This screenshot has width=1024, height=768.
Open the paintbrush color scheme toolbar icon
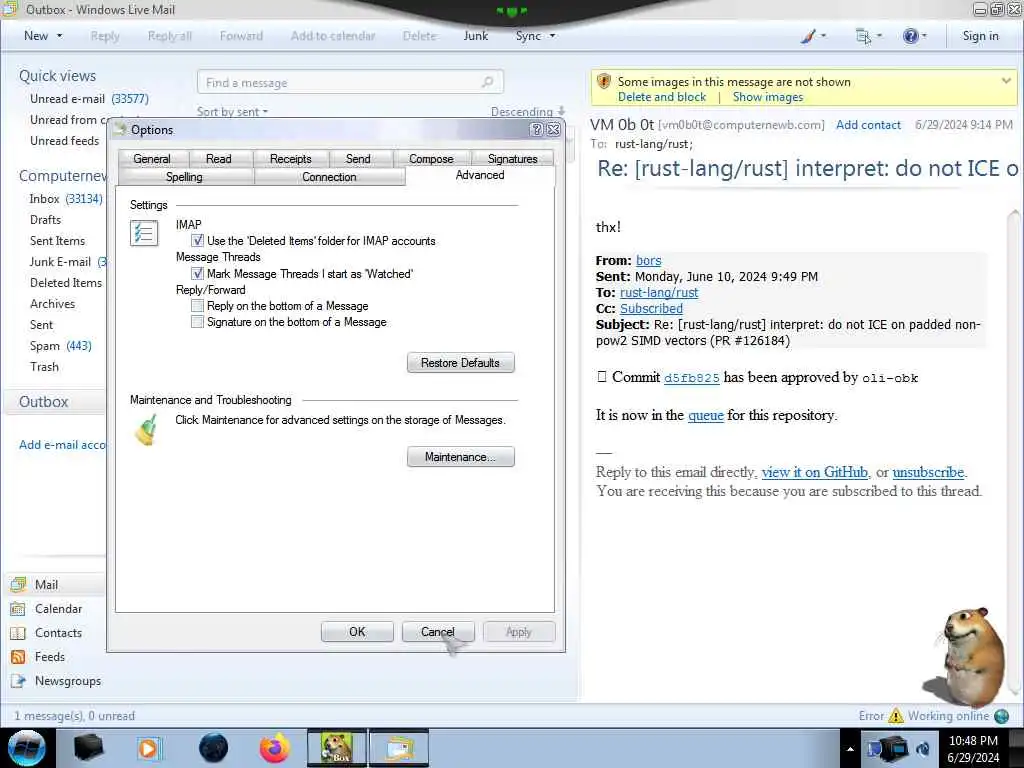808,36
